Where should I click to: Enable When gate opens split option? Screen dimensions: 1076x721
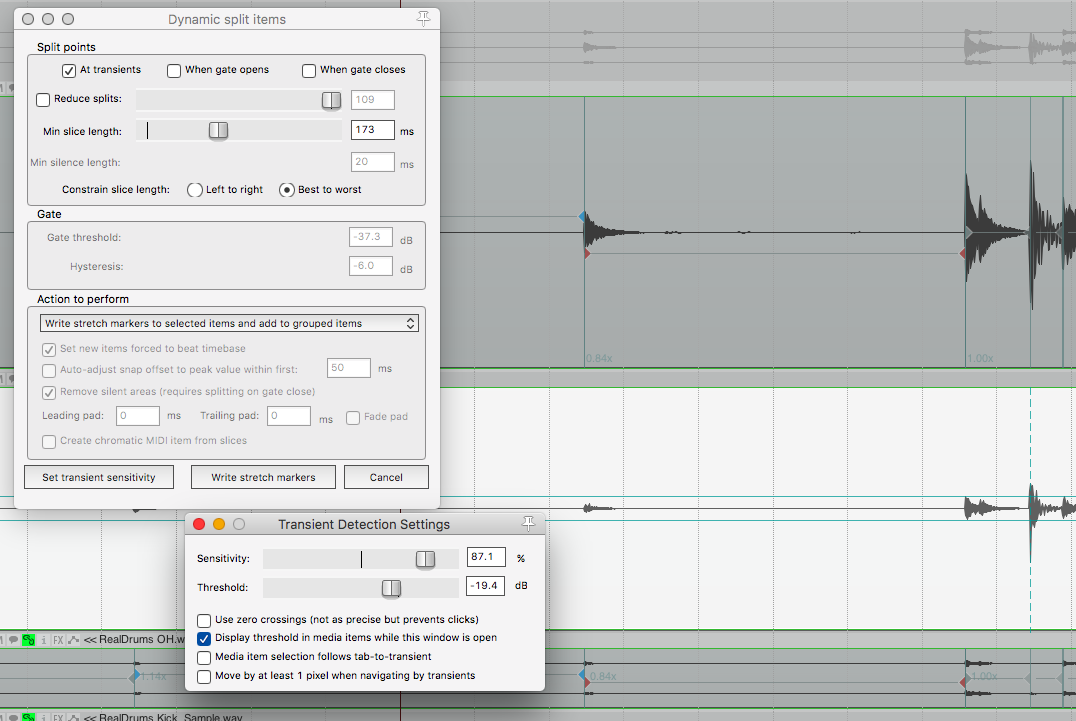tap(174, 70)
